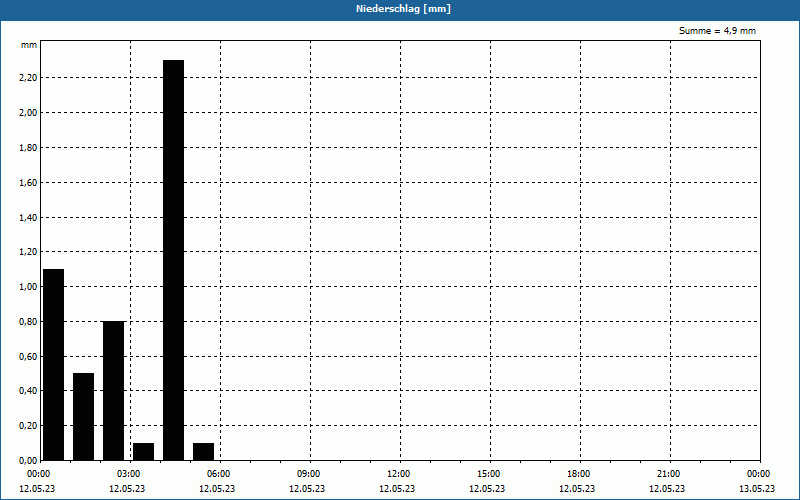Click the 0,00 y-axis label
The width and height of the screenshot is (800, 500).
29,460
